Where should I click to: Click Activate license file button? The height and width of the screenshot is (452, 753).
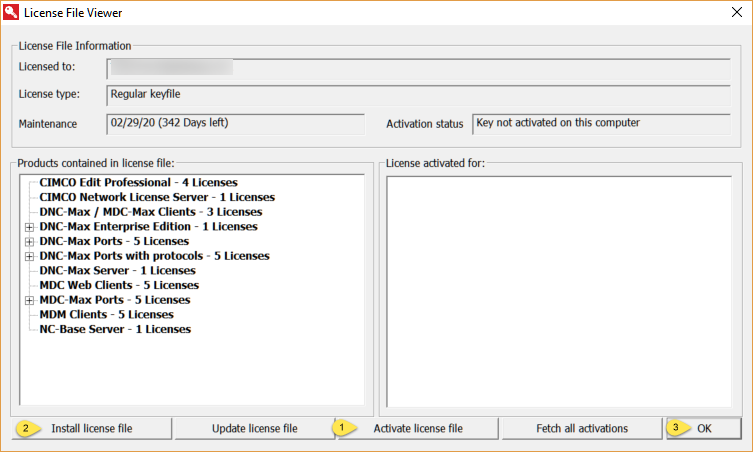click(x=418, y=428)
